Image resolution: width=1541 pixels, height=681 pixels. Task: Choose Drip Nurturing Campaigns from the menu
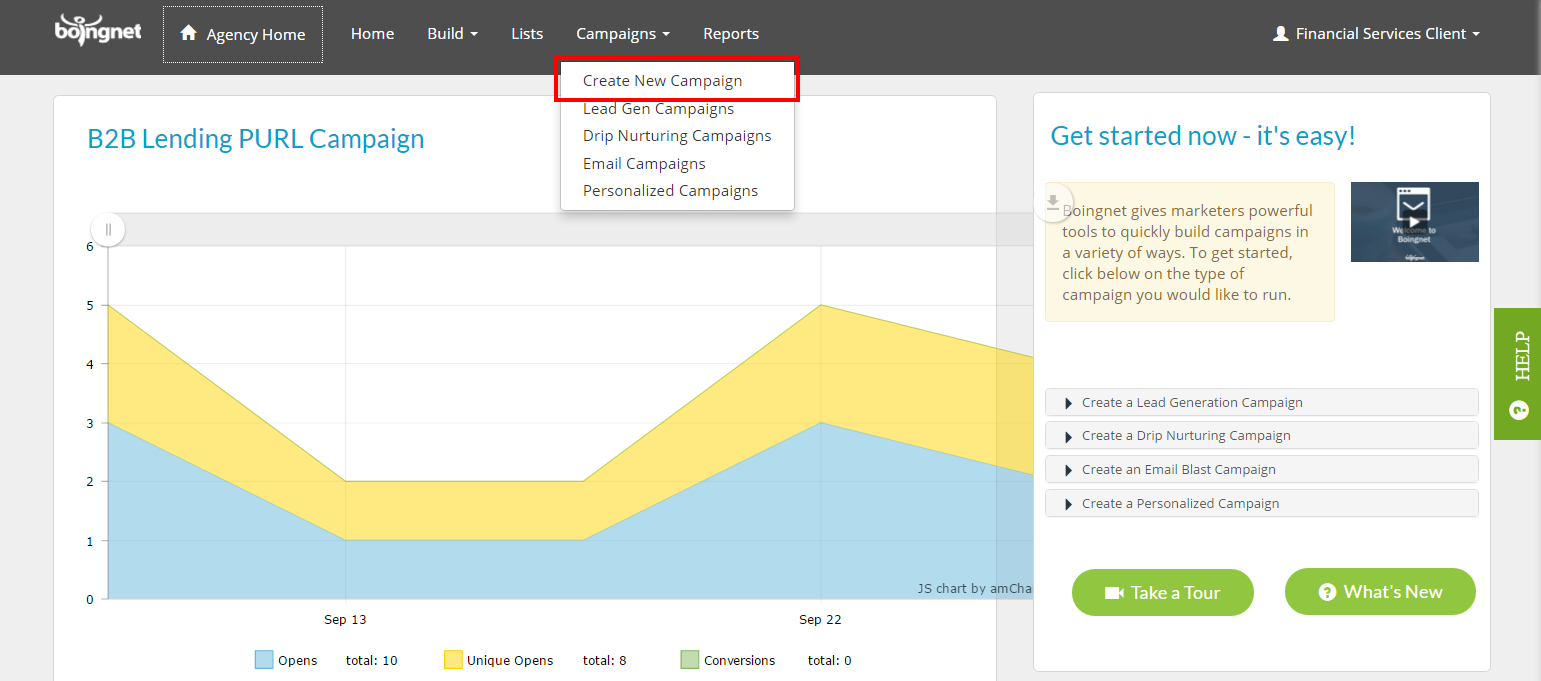[677, 136]
